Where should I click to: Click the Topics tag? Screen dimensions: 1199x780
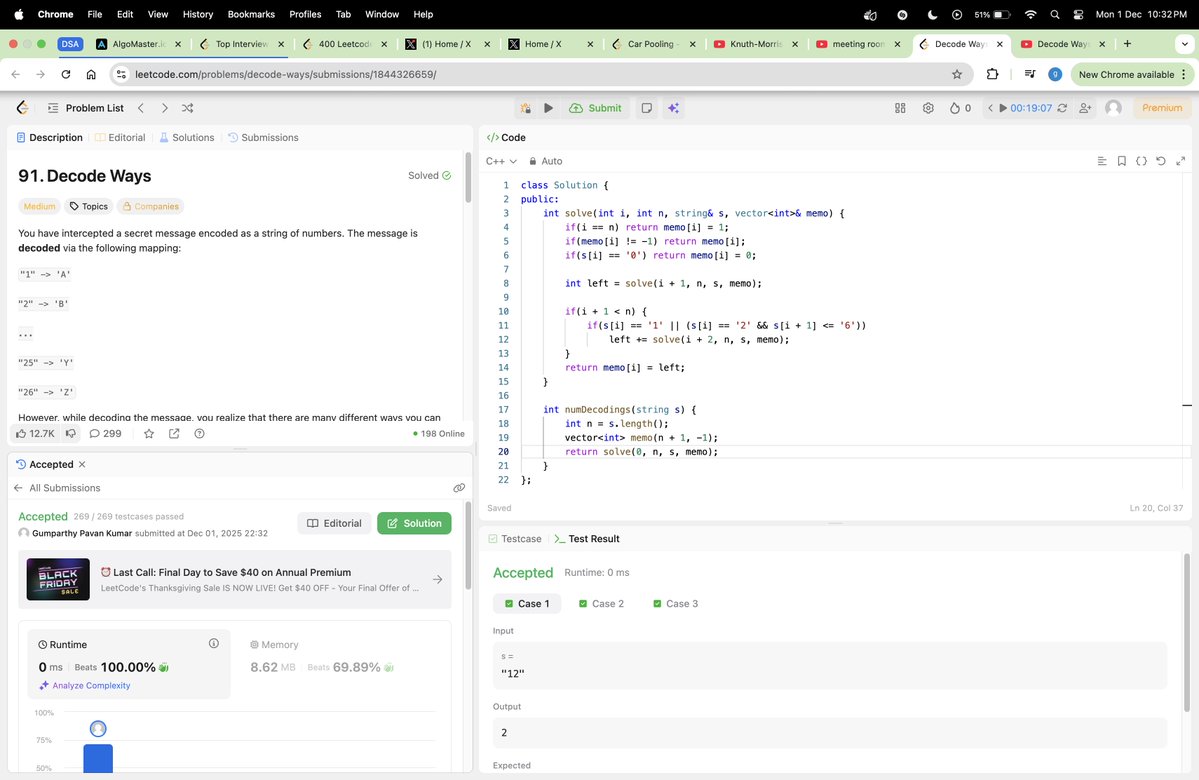(x=89, y=206)
